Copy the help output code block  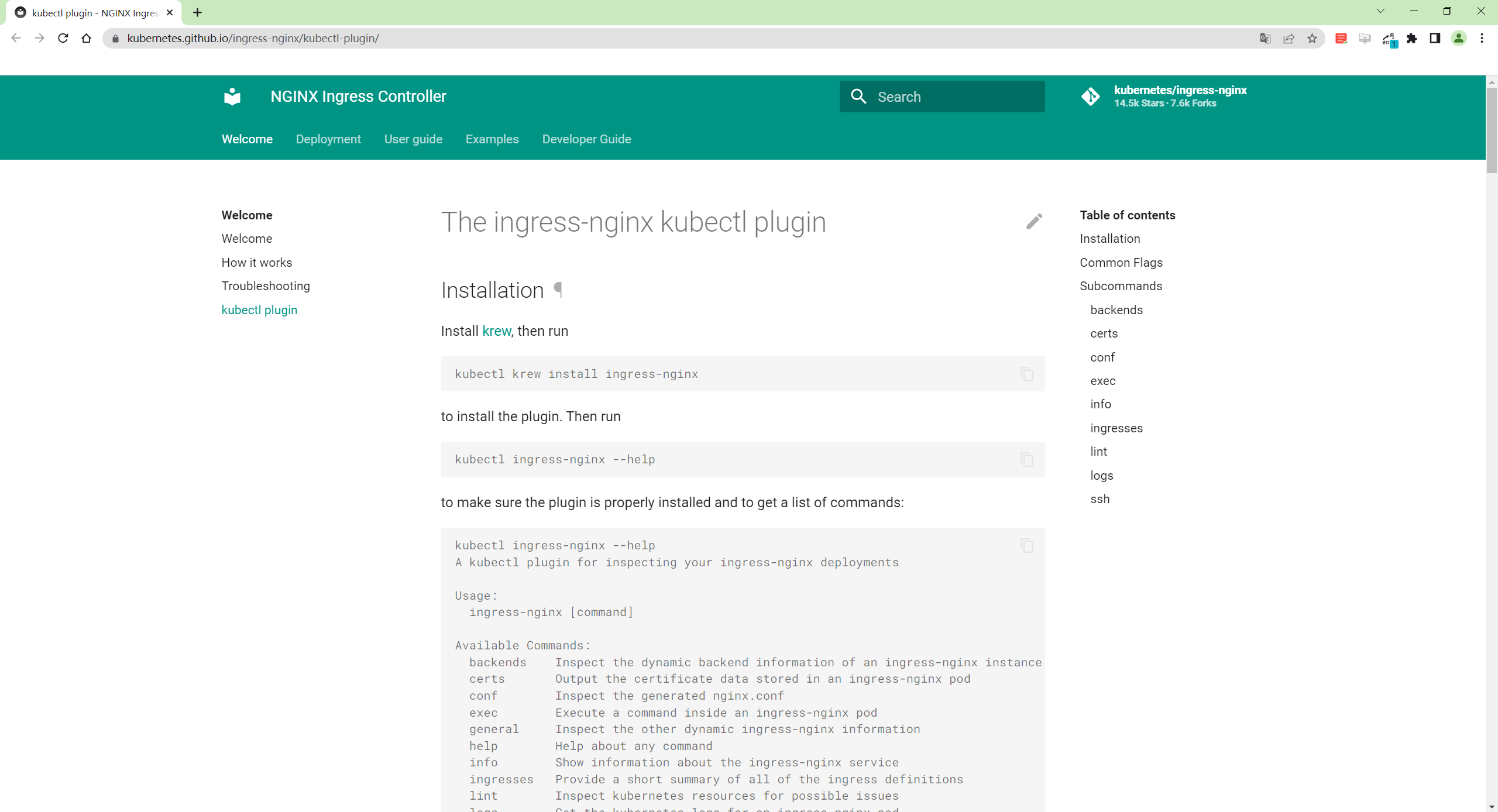tap(1026, 546)
